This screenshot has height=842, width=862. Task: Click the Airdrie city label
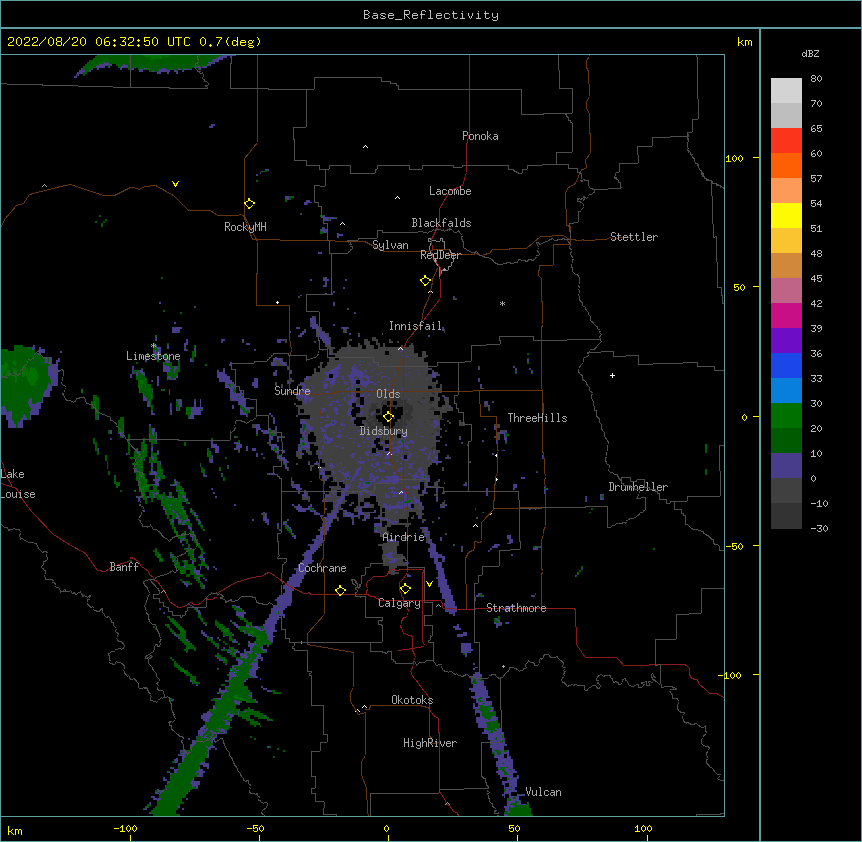pyautogui.click(x=404, y=537)
